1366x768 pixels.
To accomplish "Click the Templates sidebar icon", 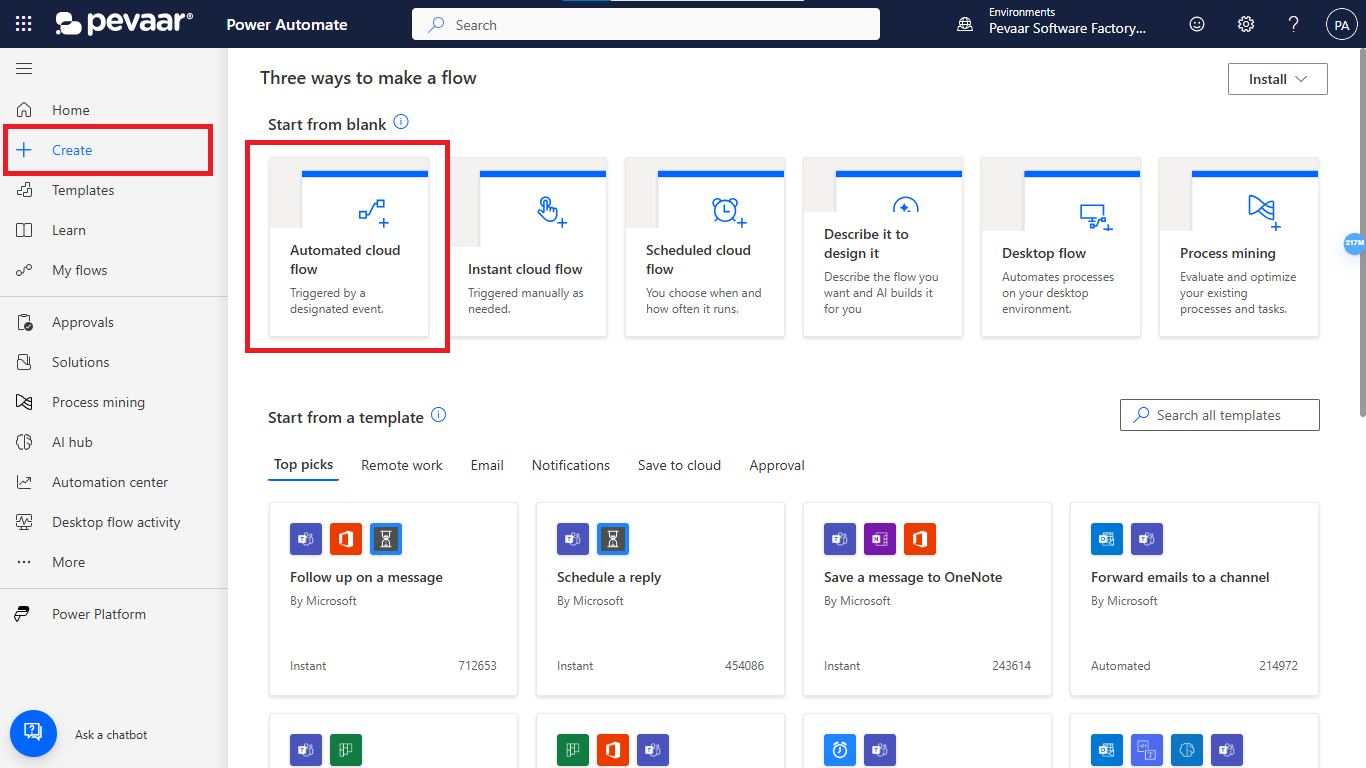I will (25, 190).
